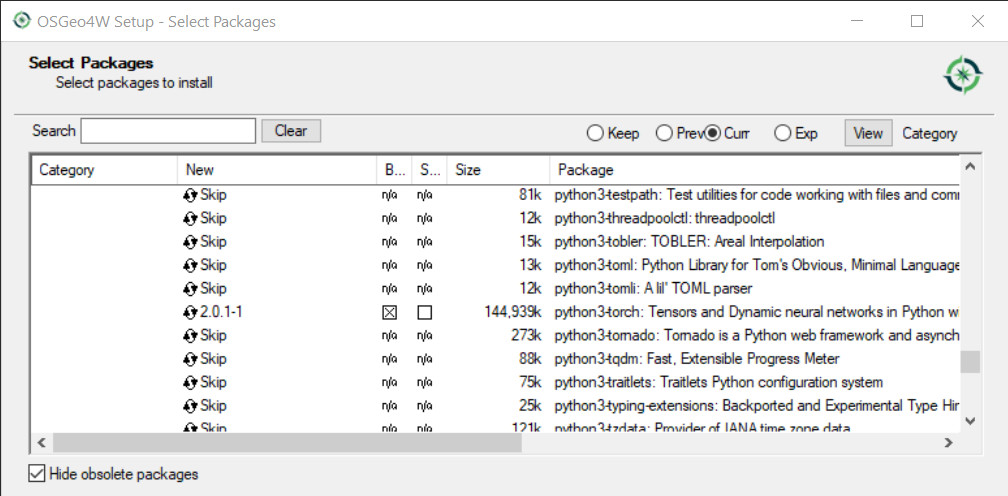Click the cycle icon for python3-threadpoolctl
This screenshot has height=496, width=1008.
tap(190, 218)
